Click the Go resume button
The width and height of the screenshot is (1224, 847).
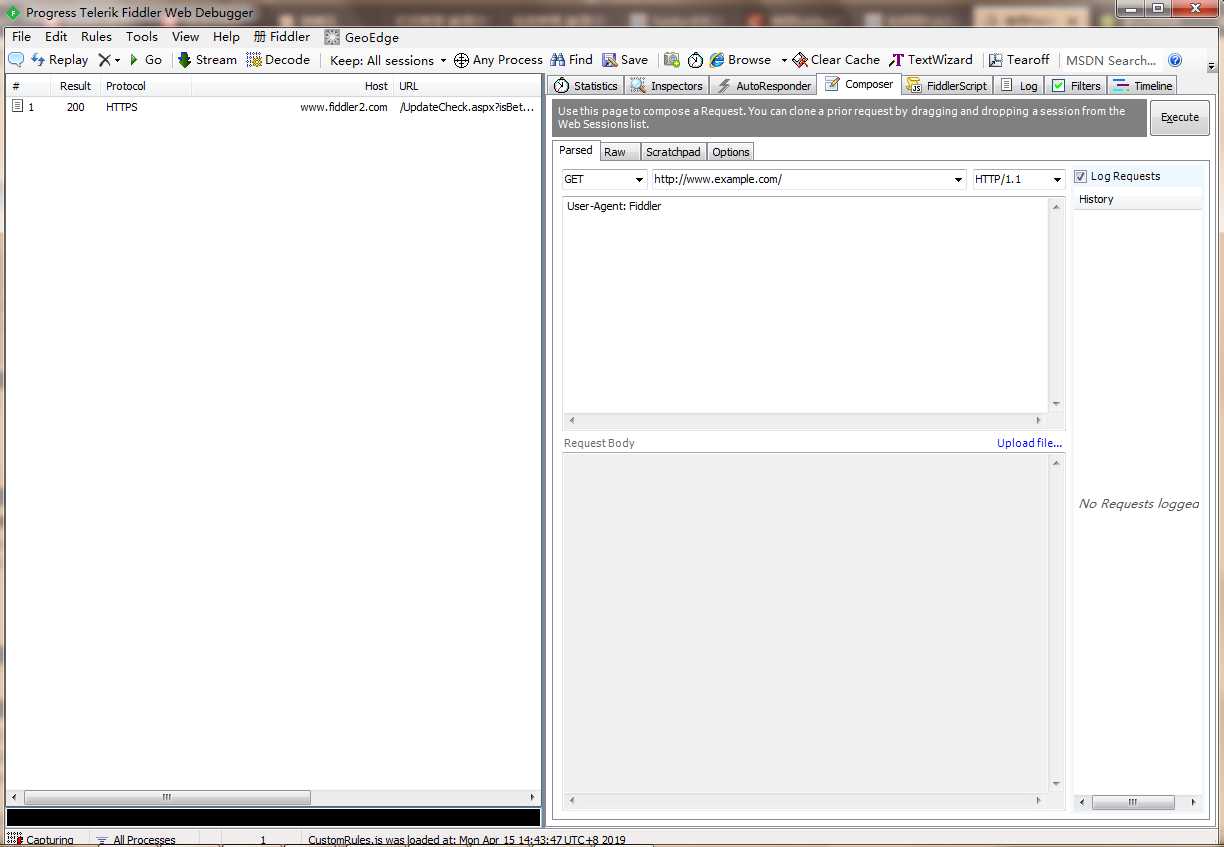(145, 60)
